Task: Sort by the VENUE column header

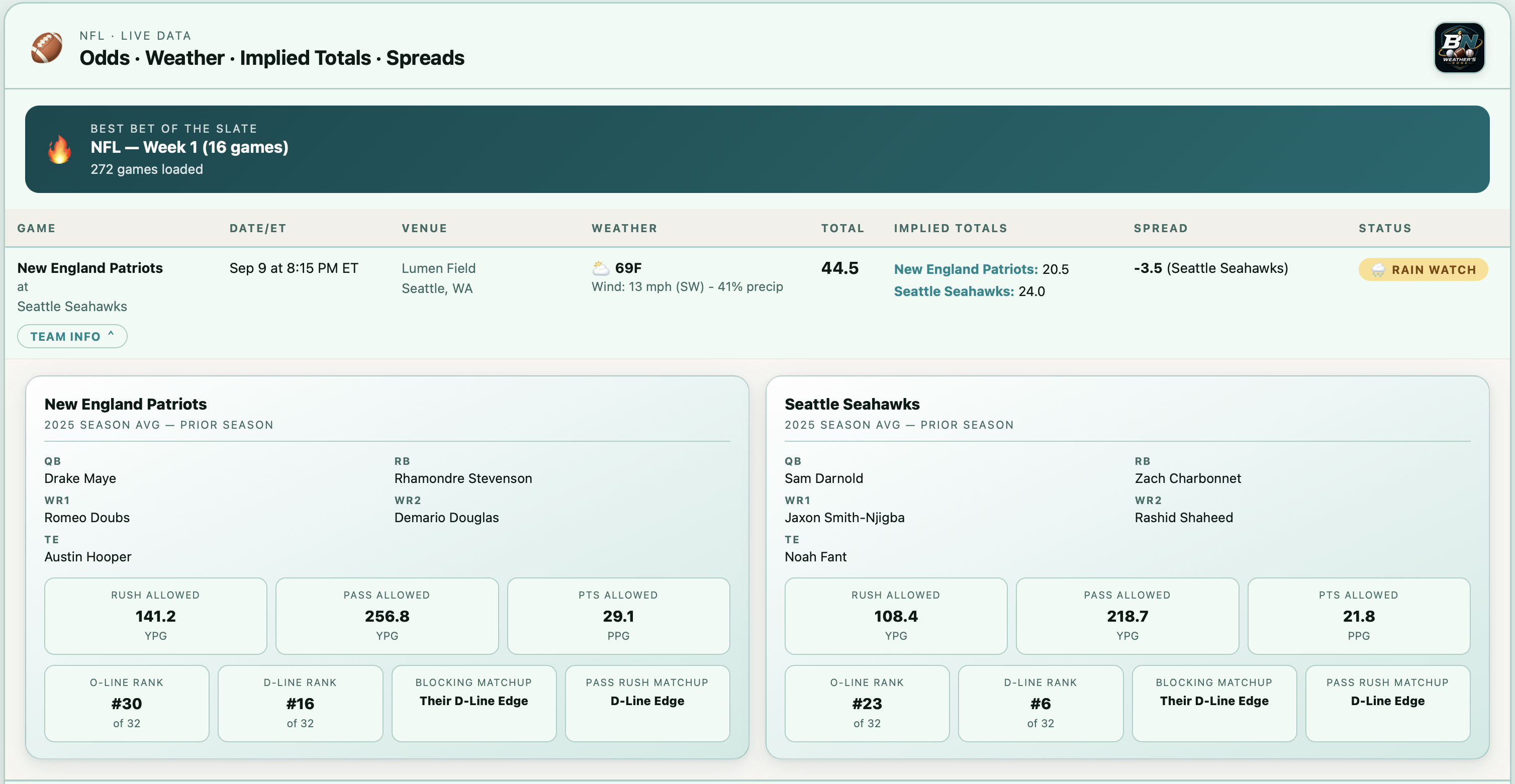Action: (x=424, y=228)
